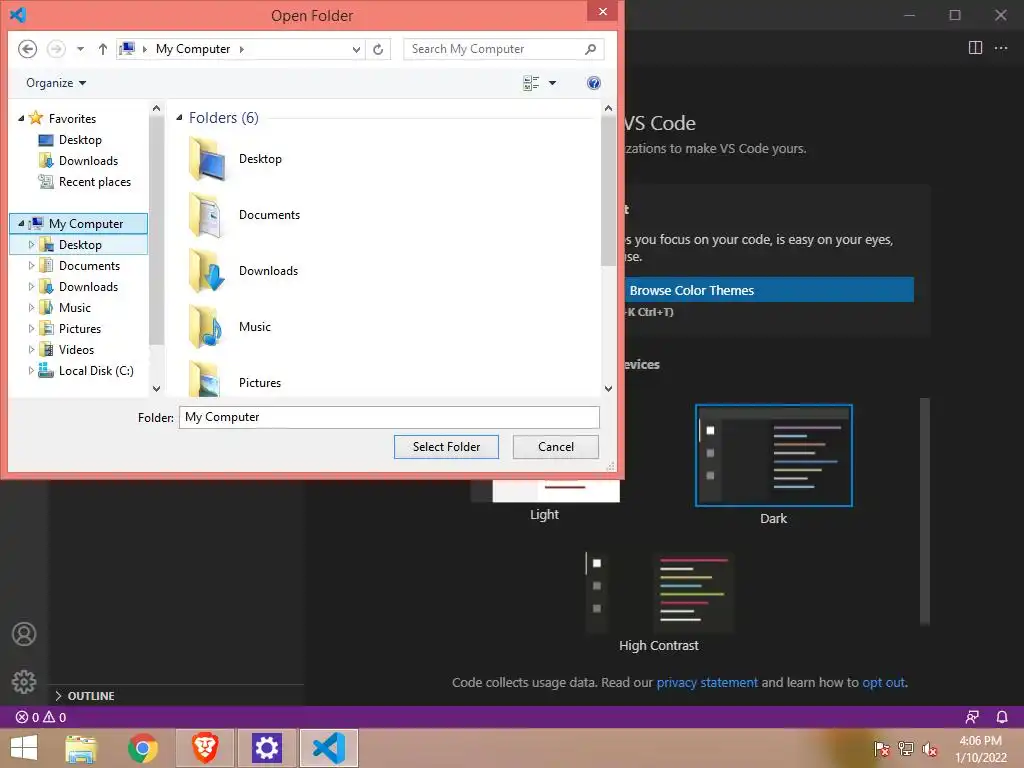1024x768 pixels.
Task: Refresh the My Computer location
Action: pos(378,49)
